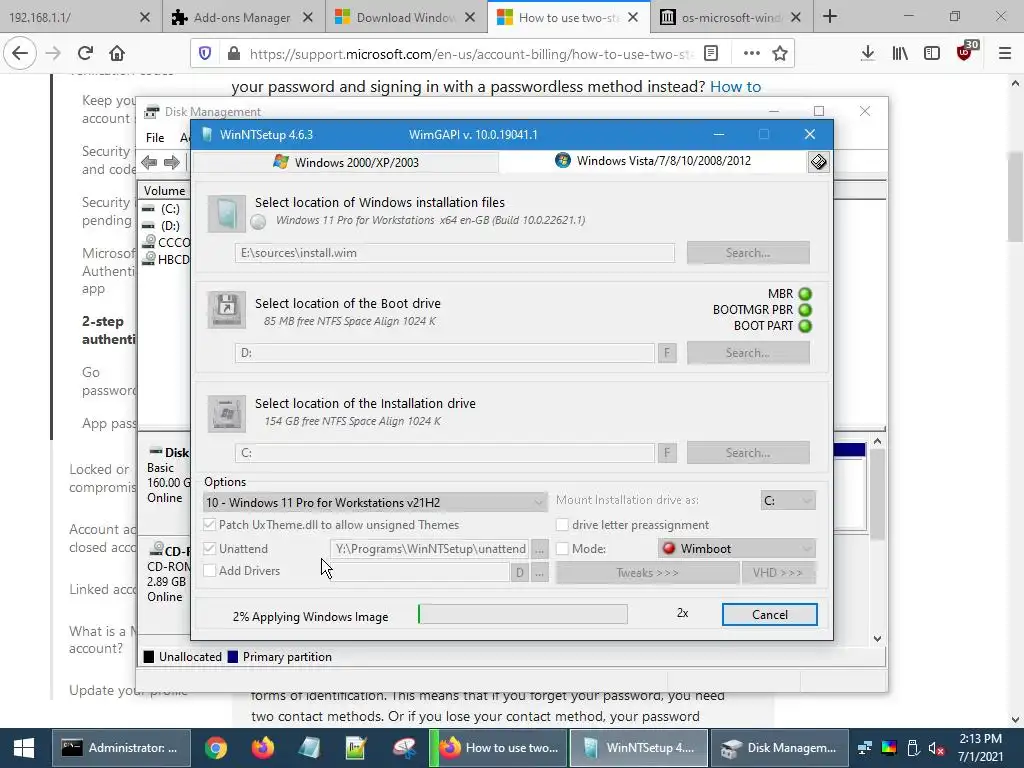Click the Firefox address bar URL

coord(470,54)
